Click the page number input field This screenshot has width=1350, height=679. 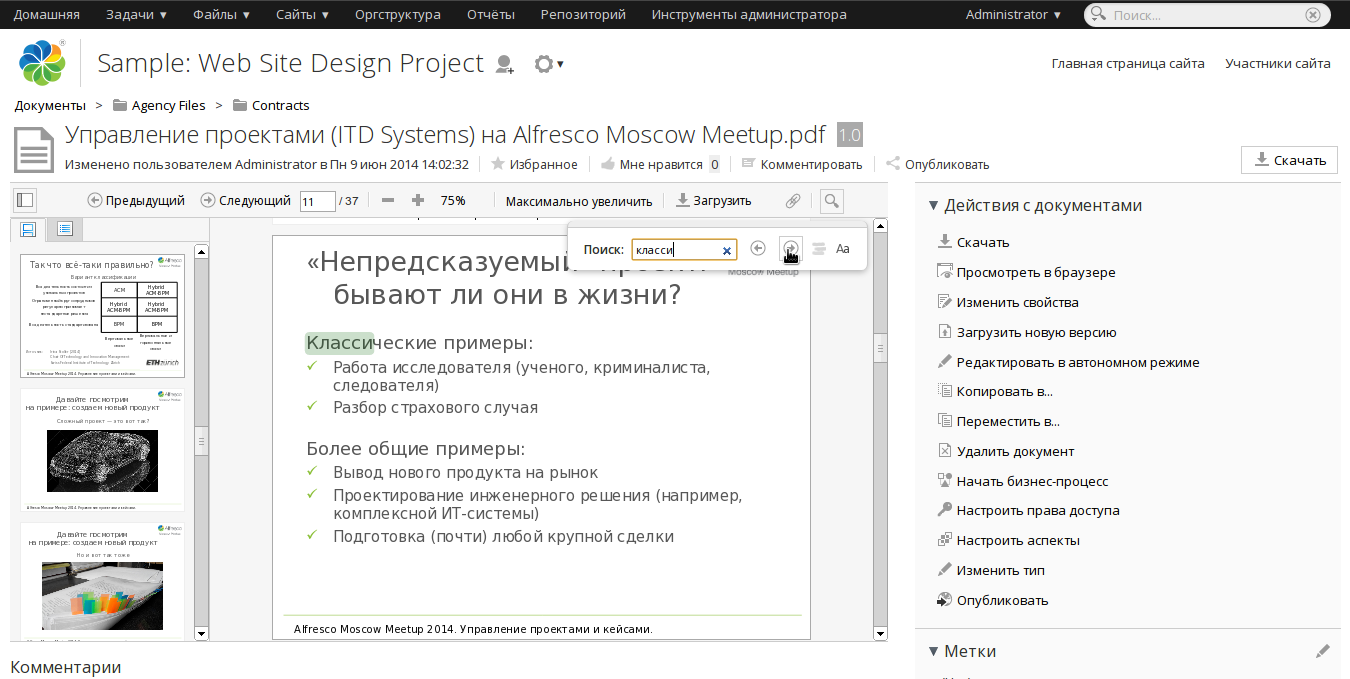tap(317, 201)
